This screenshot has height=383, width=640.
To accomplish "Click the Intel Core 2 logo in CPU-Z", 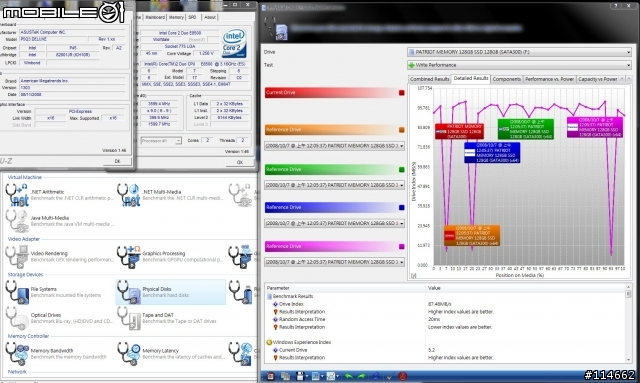I will (234, 43).
